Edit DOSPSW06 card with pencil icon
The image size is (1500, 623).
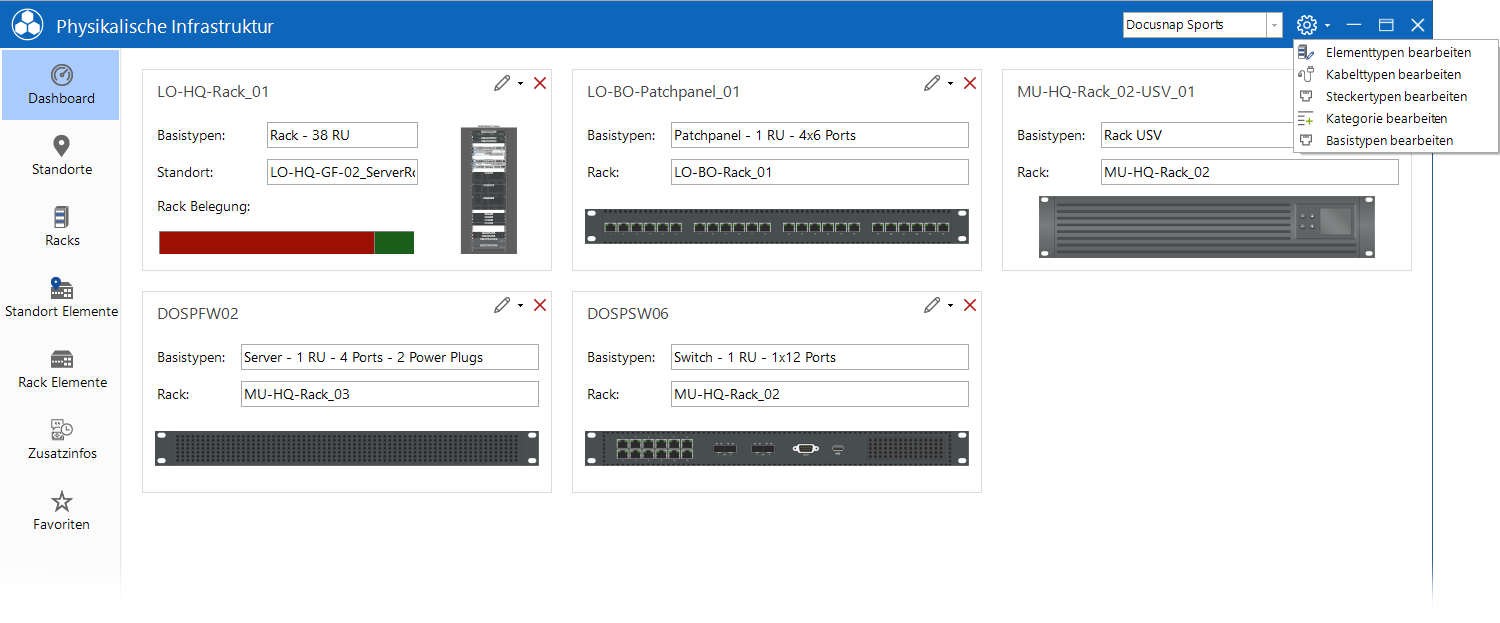[x=932, y=305]
